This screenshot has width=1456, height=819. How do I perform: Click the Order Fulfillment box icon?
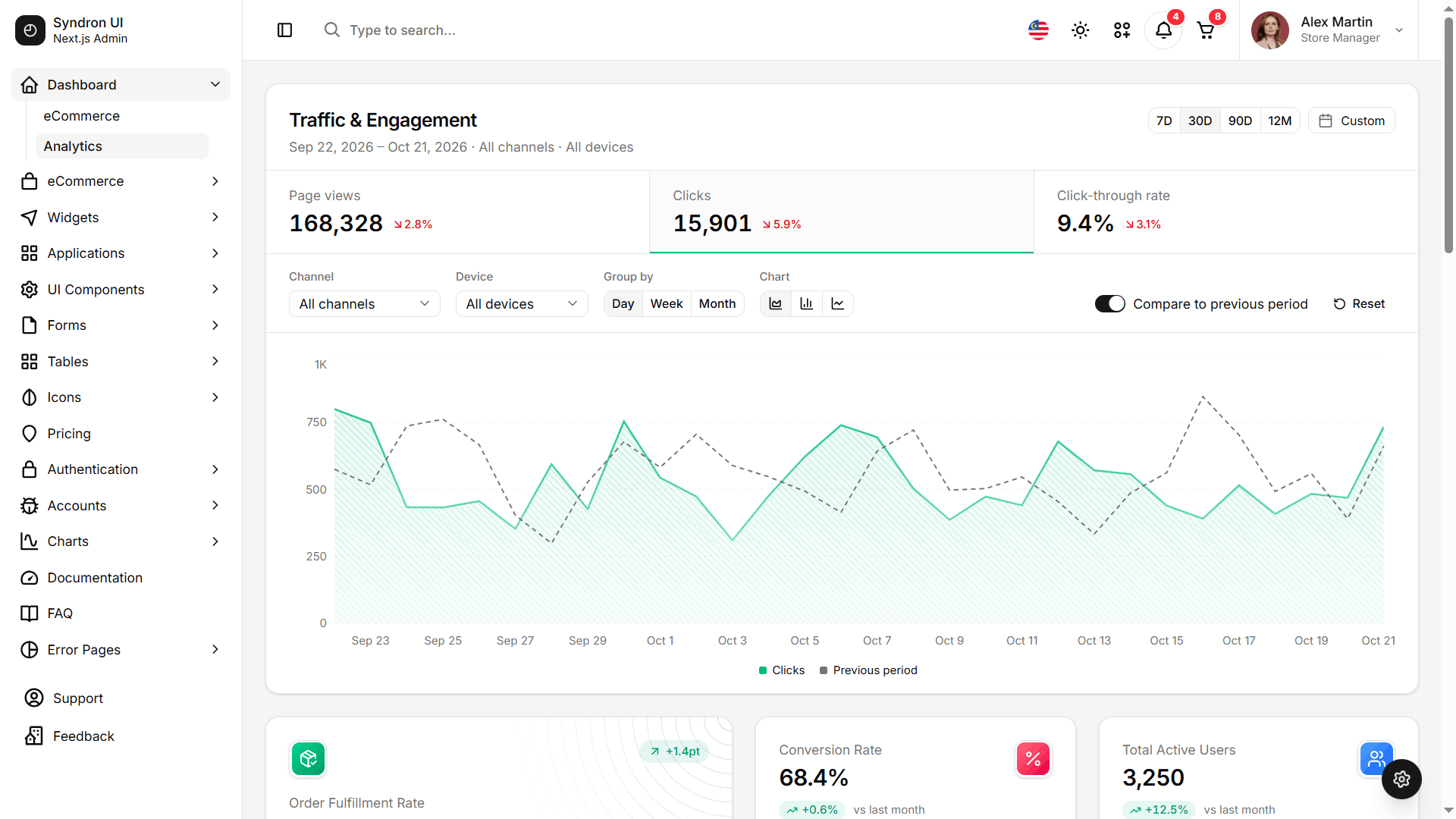click(x=308, y=758)
